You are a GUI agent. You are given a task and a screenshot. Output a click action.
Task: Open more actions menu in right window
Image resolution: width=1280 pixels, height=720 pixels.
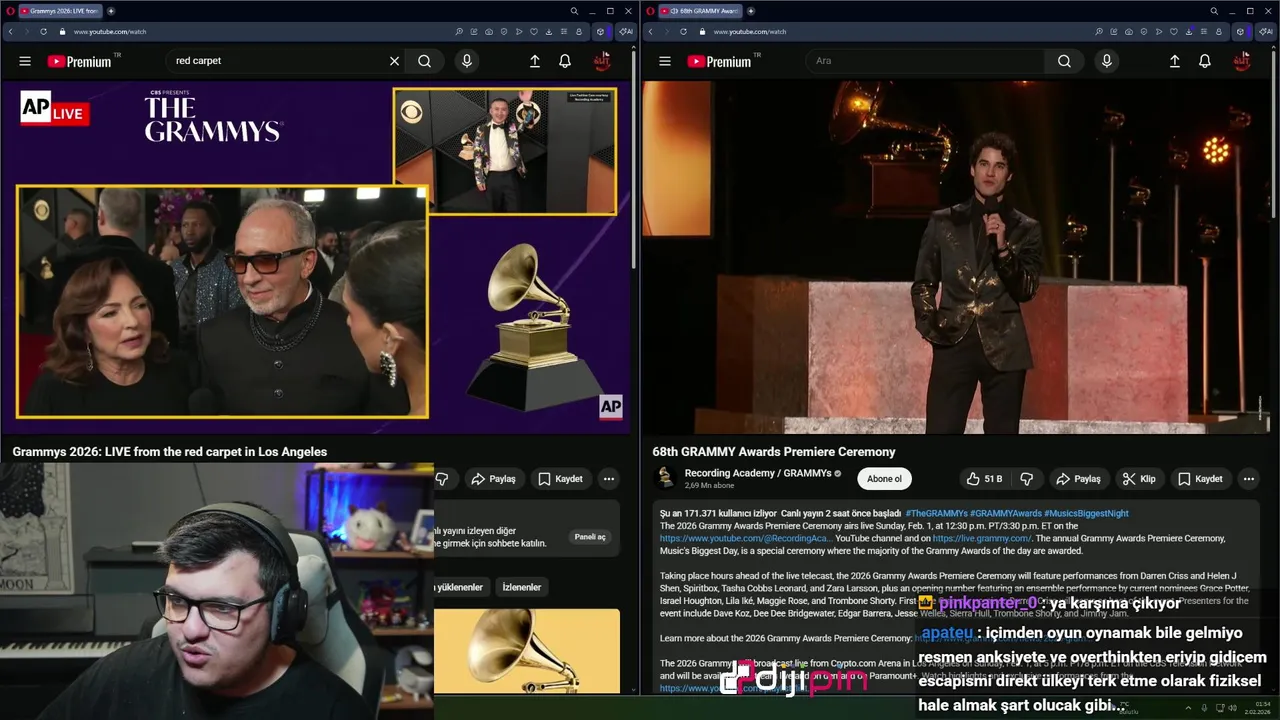tap(1248, 479)
